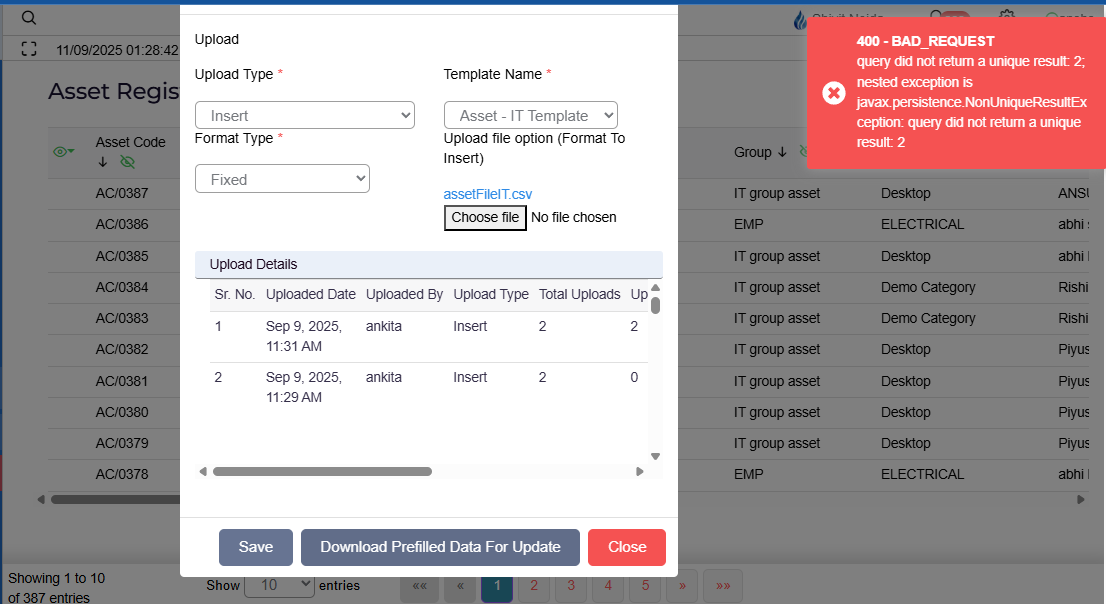The image size is (1106, 604).
Task: Jump to last page with »» button
Action: click(722, 586)
